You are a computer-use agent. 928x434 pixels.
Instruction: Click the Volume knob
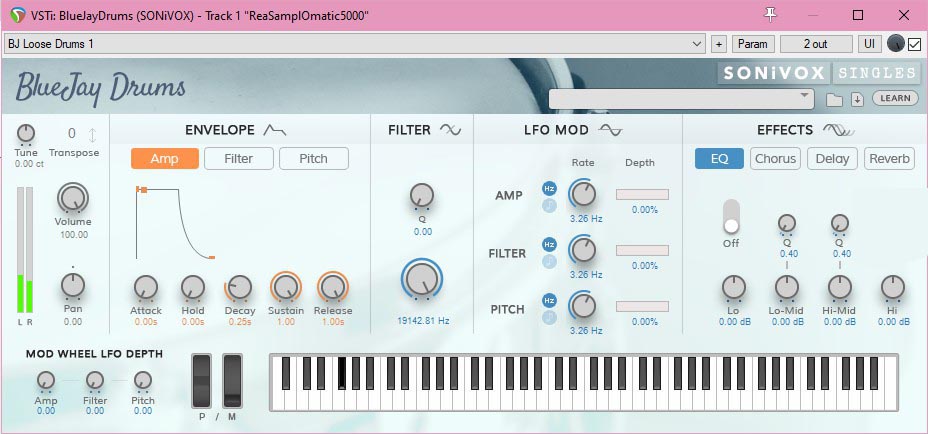[73, 199]
